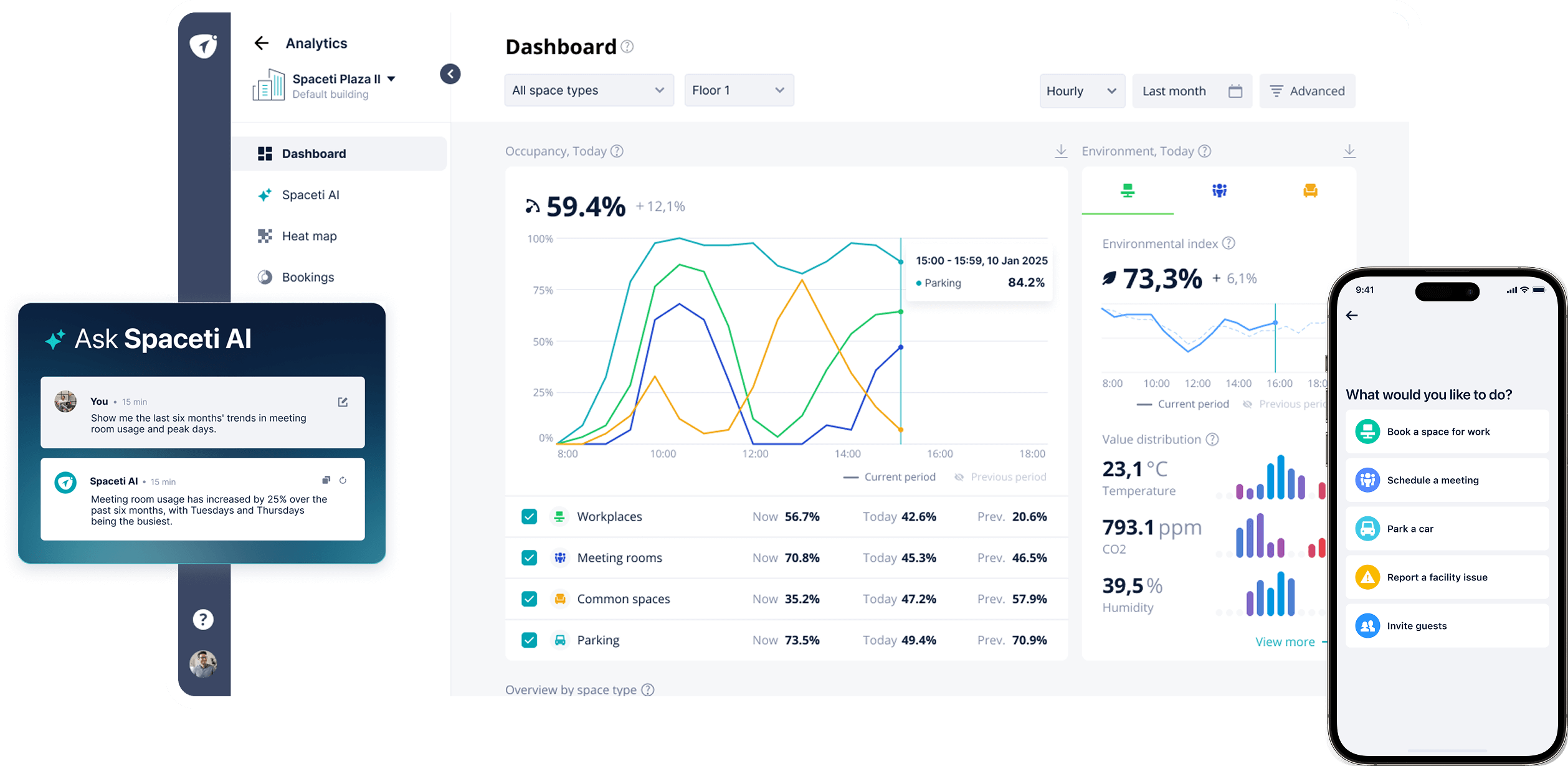Toggle Current period in occupancy legend

tap(890, 477)
